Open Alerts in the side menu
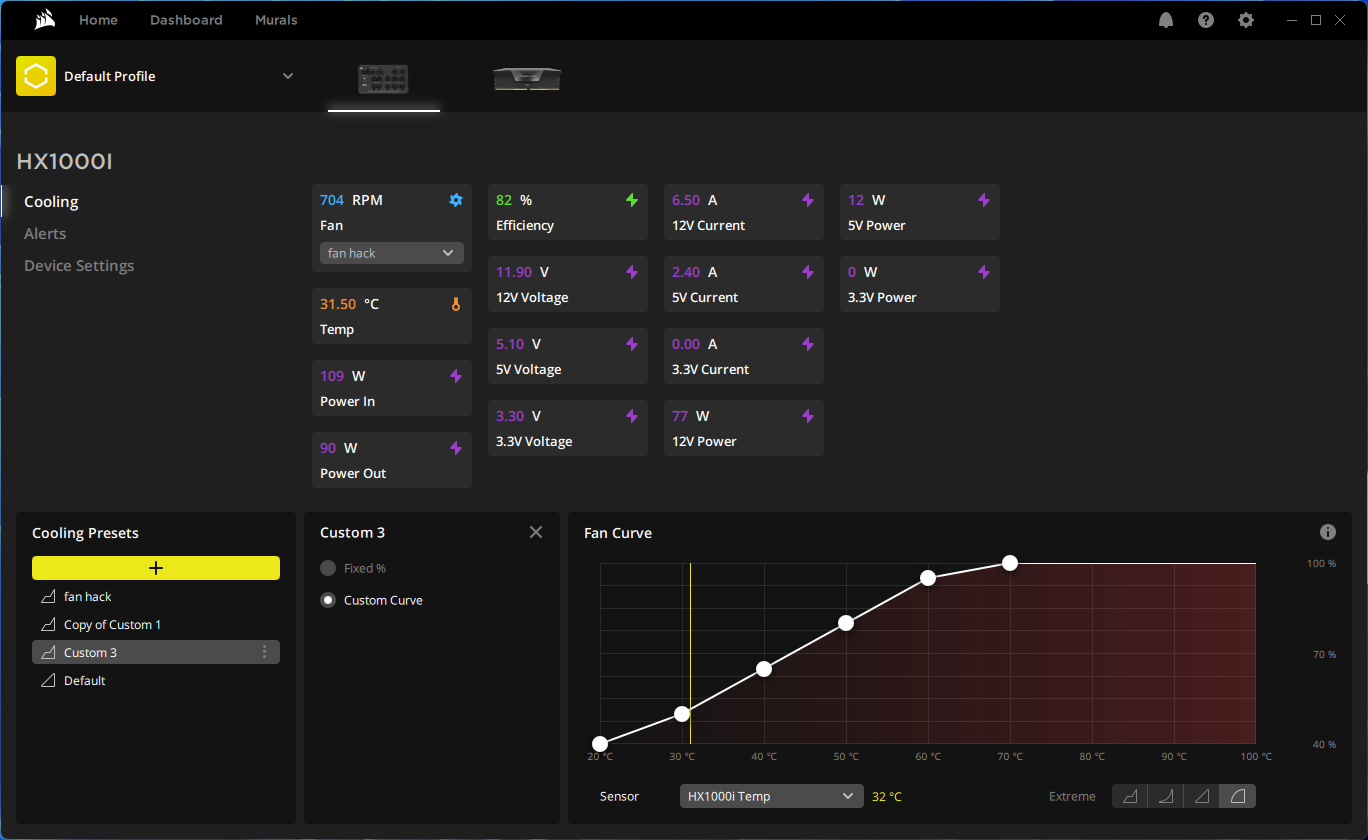1368x840 pixels. [x=45, y=234]
